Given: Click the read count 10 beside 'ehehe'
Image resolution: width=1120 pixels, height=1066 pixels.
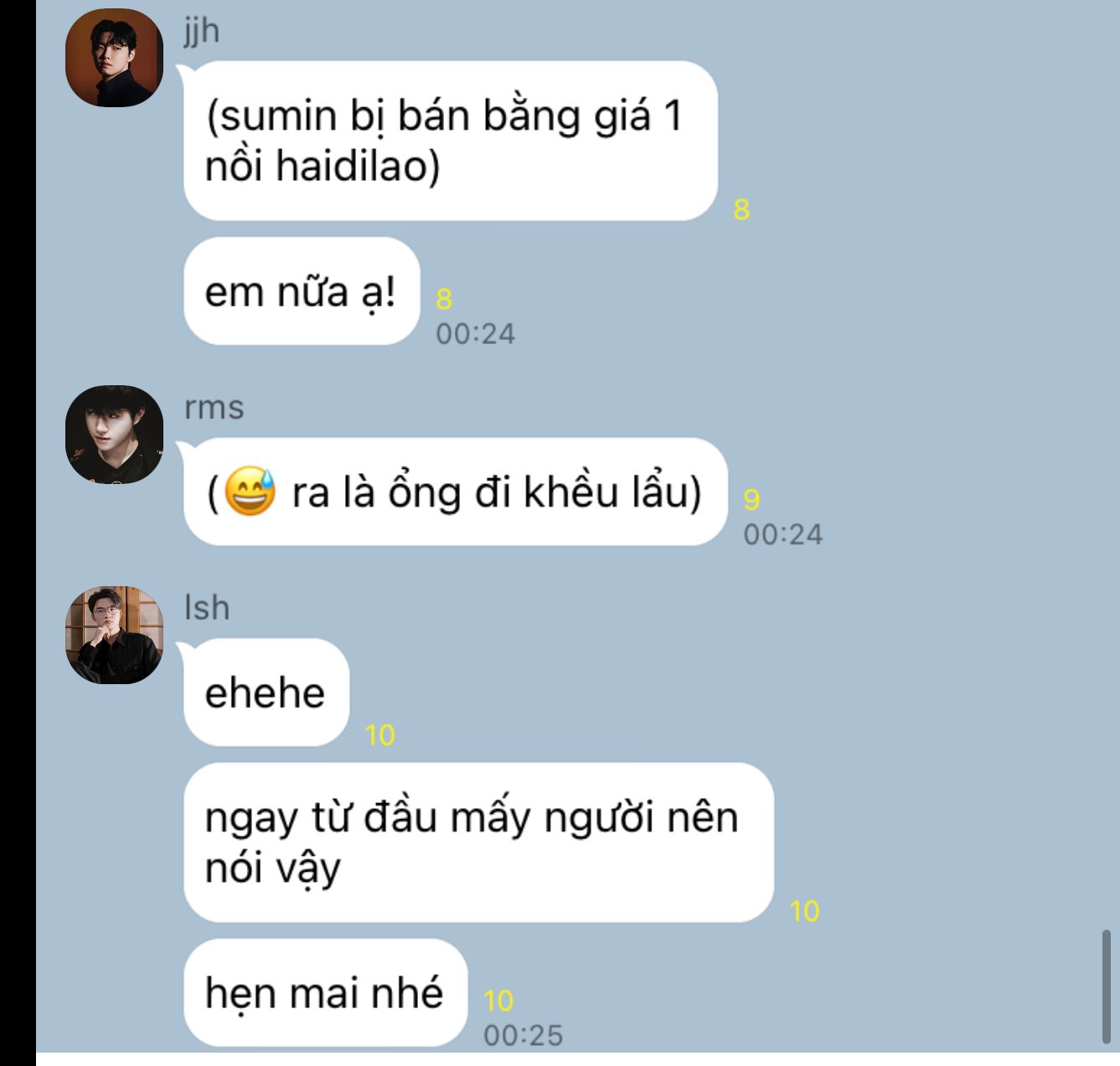Looking at the screenshot, I should pos(379,735).
